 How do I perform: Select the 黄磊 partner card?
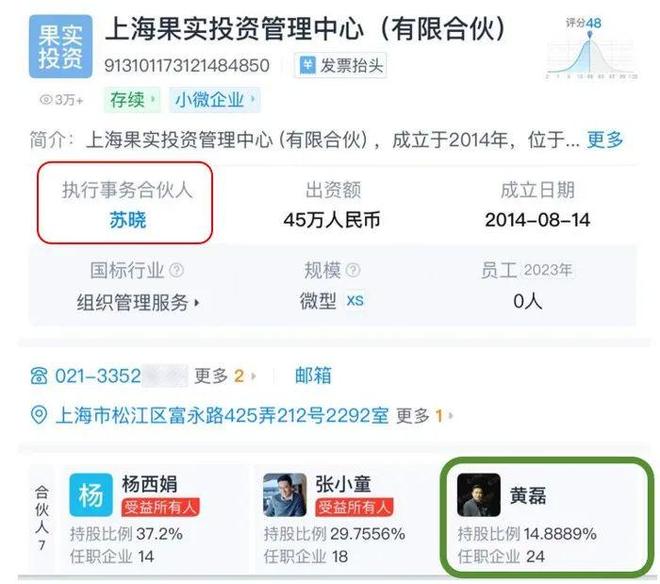pyautogui.click(x=547, y=517)
